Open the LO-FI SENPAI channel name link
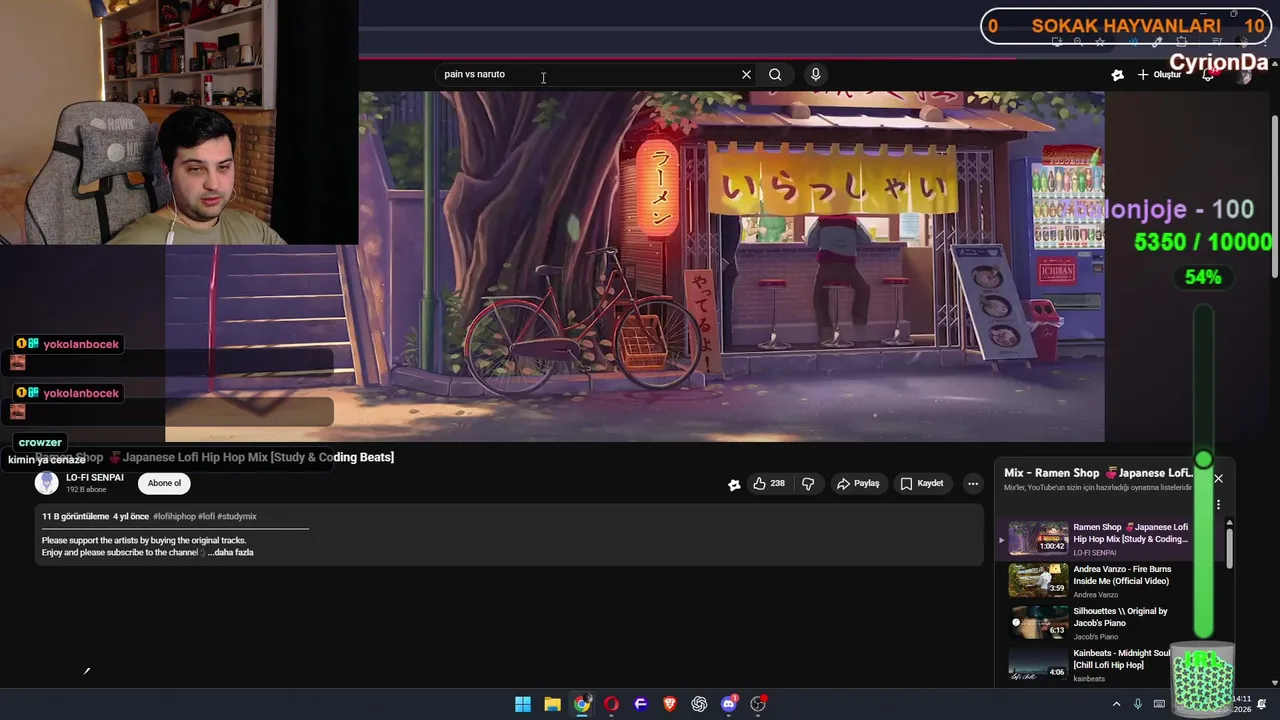The image size is (1280, 720). [x=95, y=478]
